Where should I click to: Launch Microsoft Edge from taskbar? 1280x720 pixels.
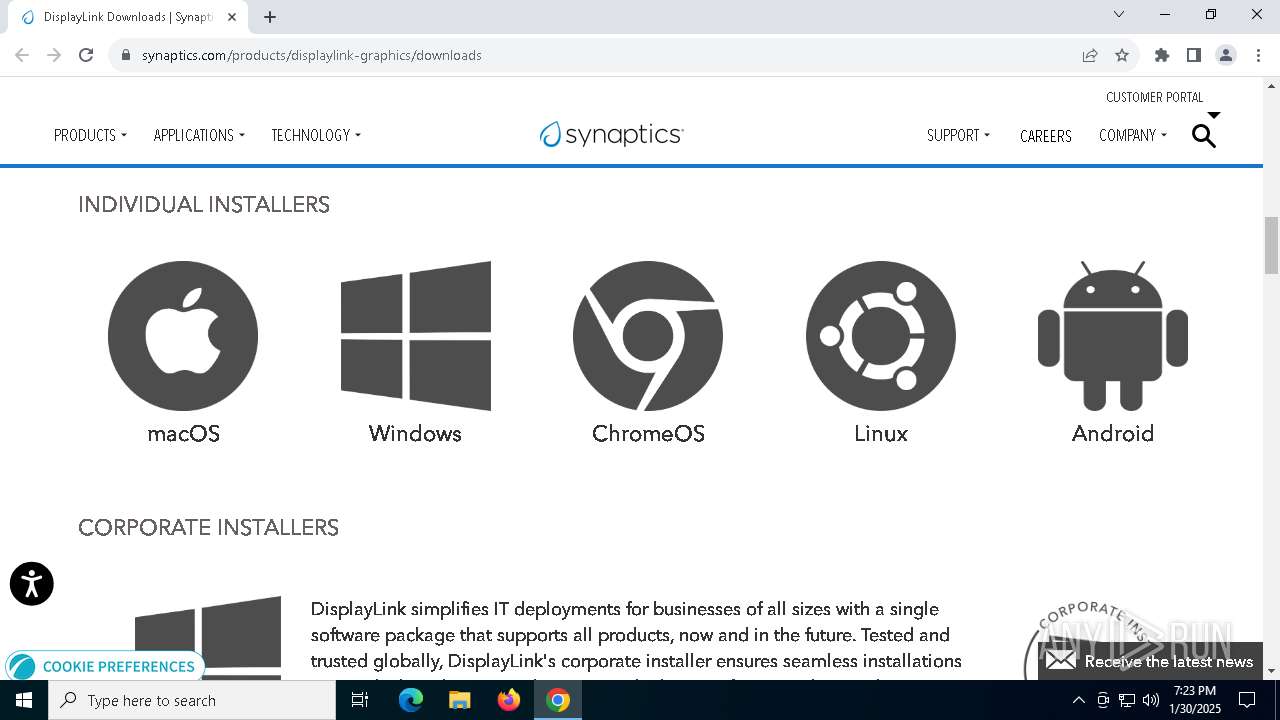(x=411, y=700)
